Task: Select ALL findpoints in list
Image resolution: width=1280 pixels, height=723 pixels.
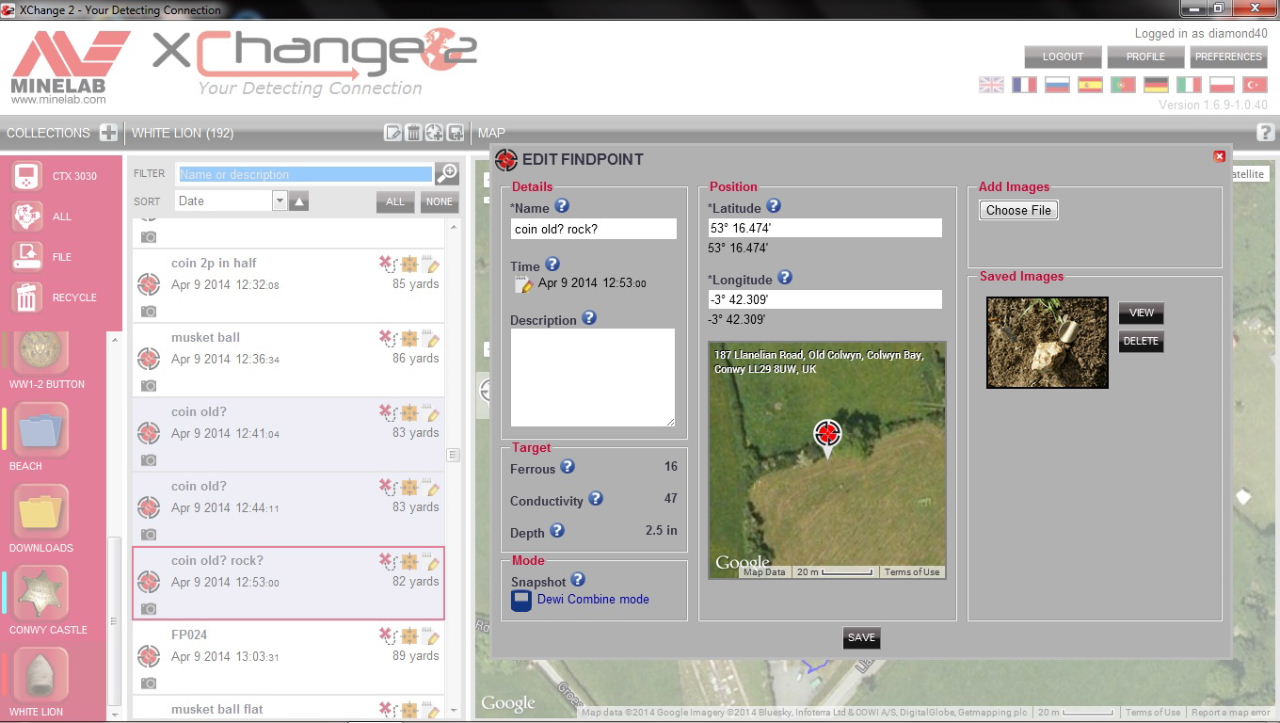Action: [395, 202]
